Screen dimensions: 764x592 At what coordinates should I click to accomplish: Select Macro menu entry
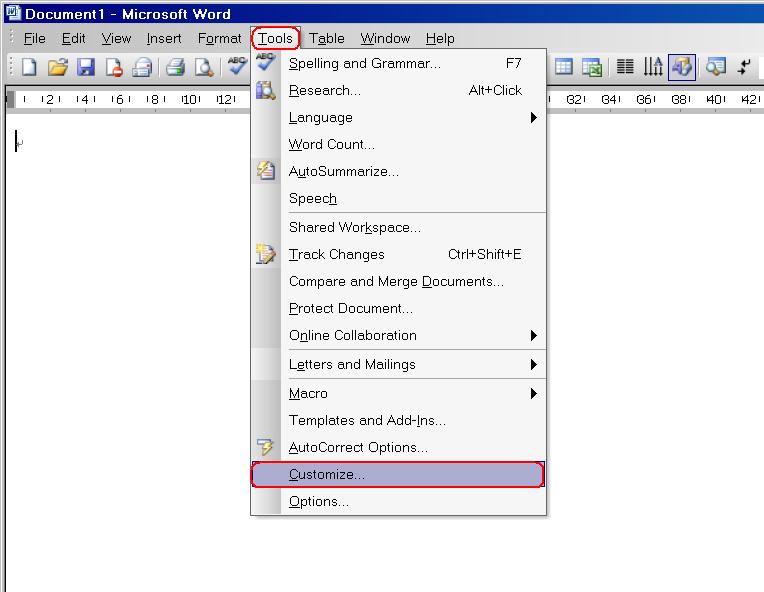click(399, 393)
